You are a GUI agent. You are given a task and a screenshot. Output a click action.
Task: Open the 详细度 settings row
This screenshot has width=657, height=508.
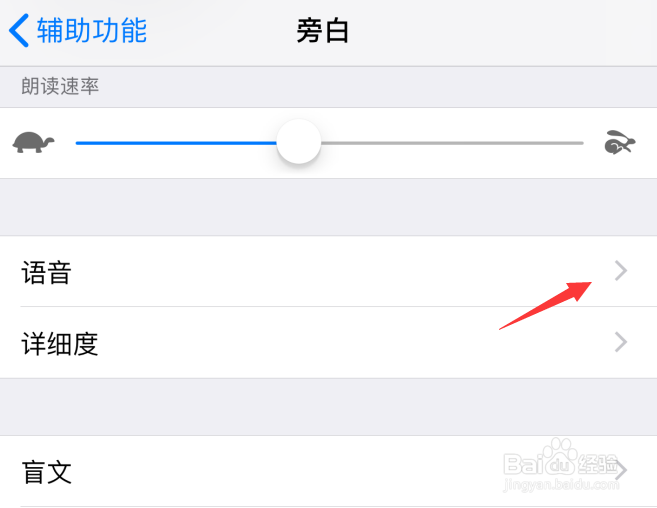(328, 342)
